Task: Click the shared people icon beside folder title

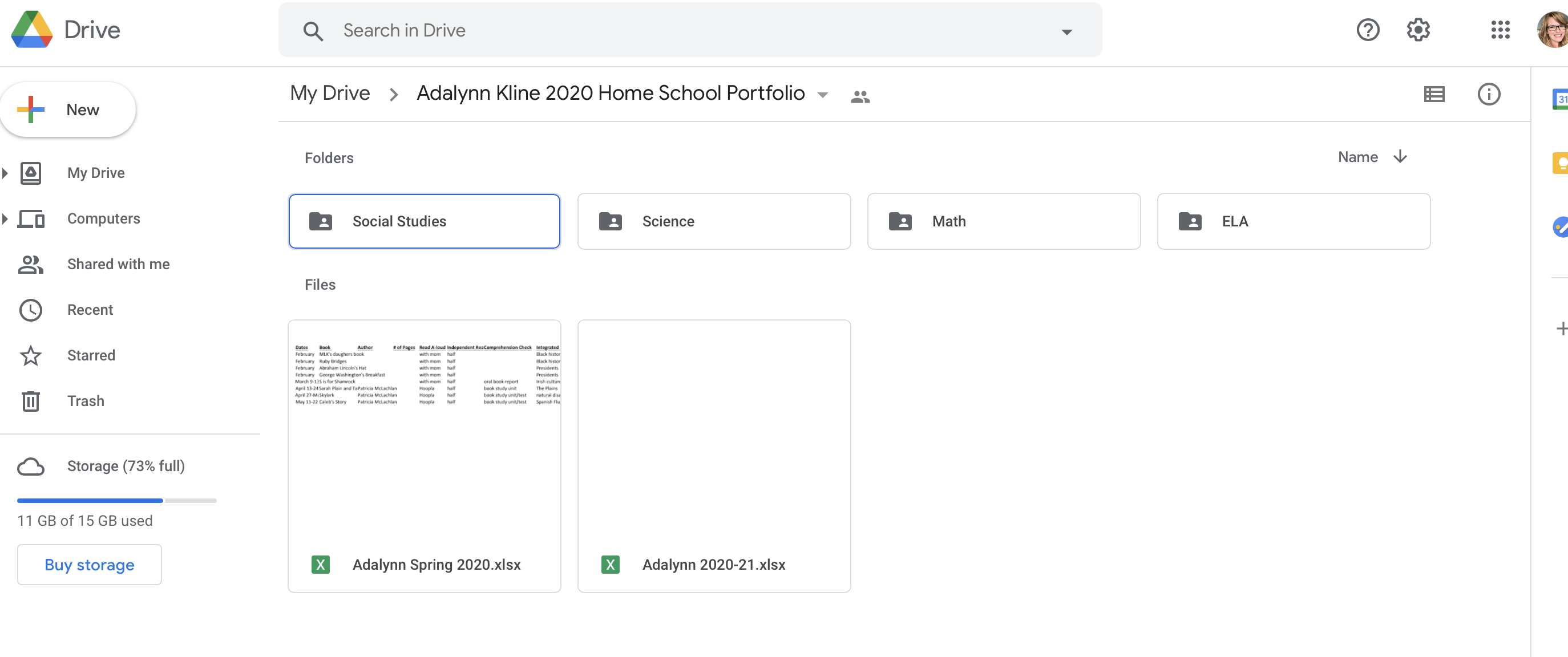Action: pyautogui.click(x=859, y=96)
